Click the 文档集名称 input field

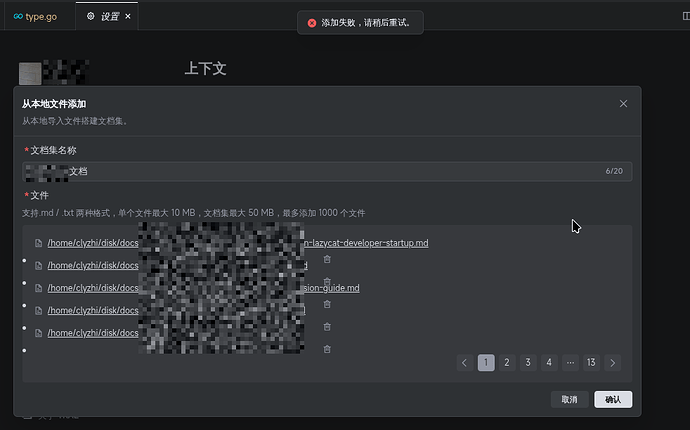(327, 171)
